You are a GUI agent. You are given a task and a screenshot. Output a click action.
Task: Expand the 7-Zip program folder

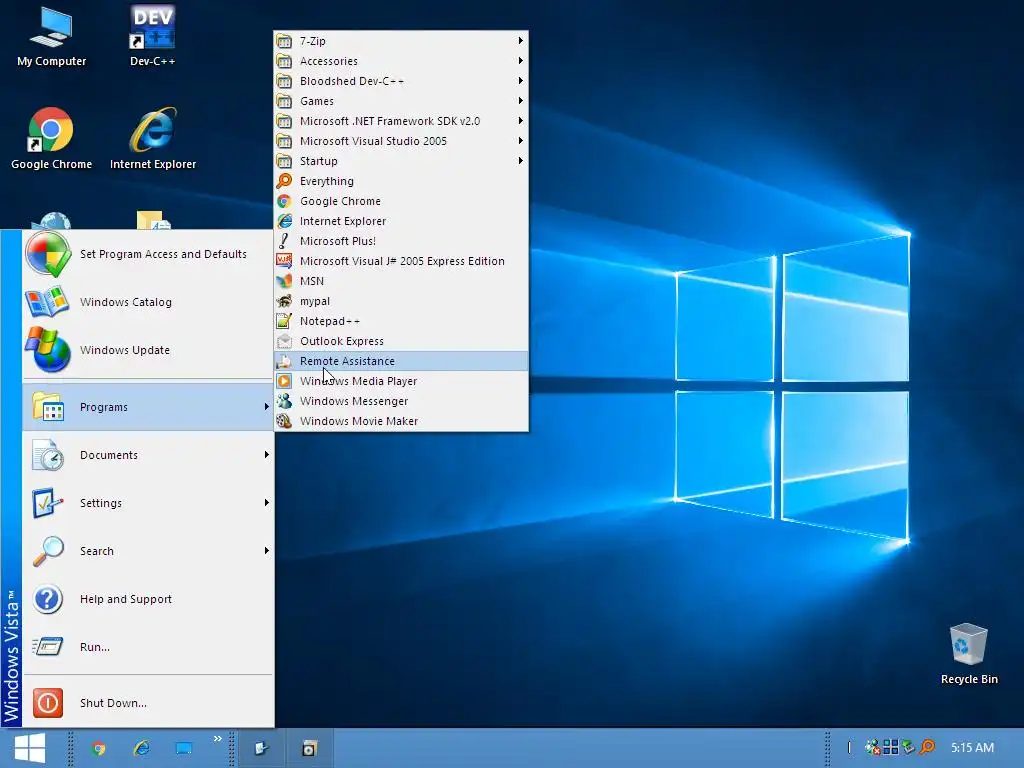pos(401,40)
